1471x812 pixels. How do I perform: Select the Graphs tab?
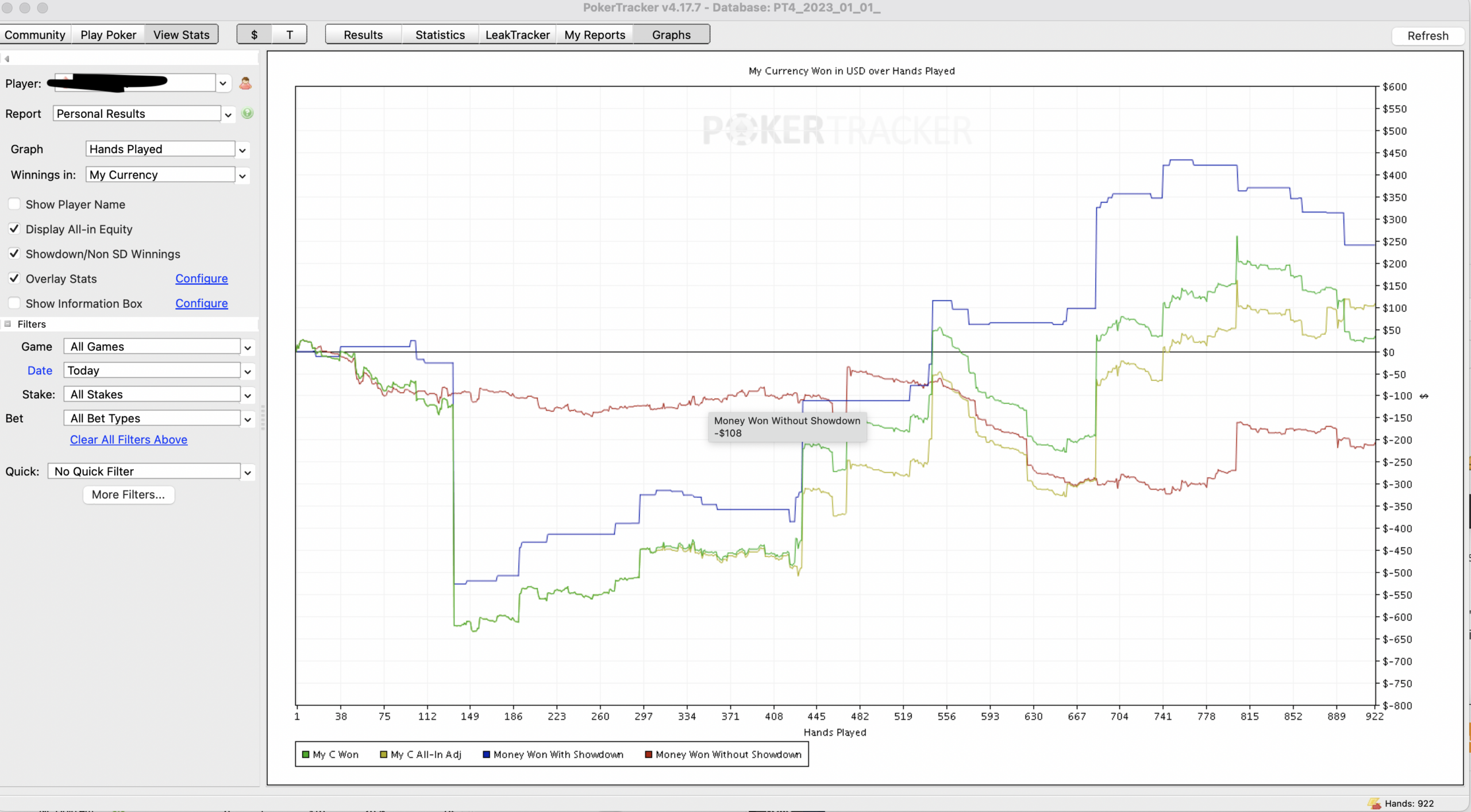click(x=671, y=34)
